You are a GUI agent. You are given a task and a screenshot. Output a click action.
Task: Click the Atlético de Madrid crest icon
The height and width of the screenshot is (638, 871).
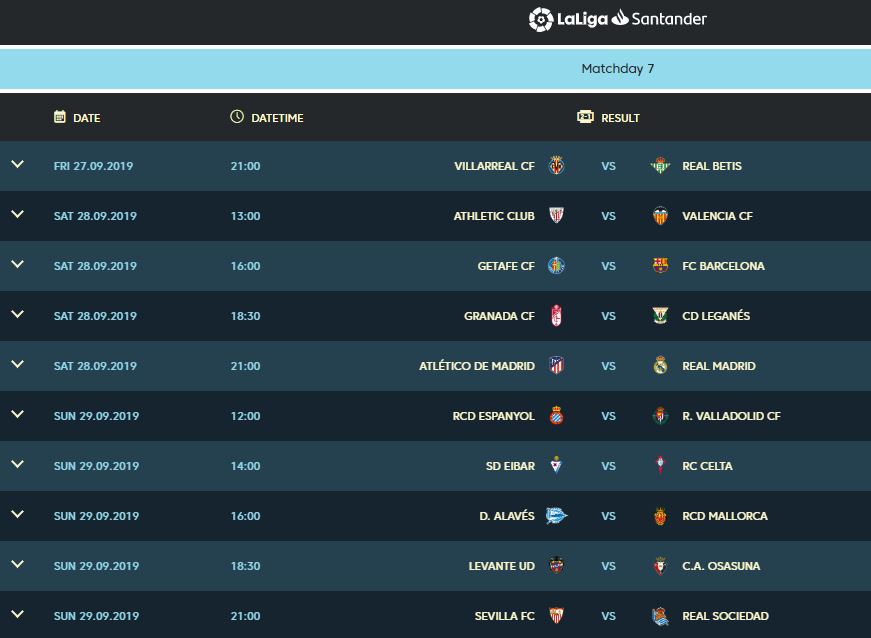pos(556,365)
